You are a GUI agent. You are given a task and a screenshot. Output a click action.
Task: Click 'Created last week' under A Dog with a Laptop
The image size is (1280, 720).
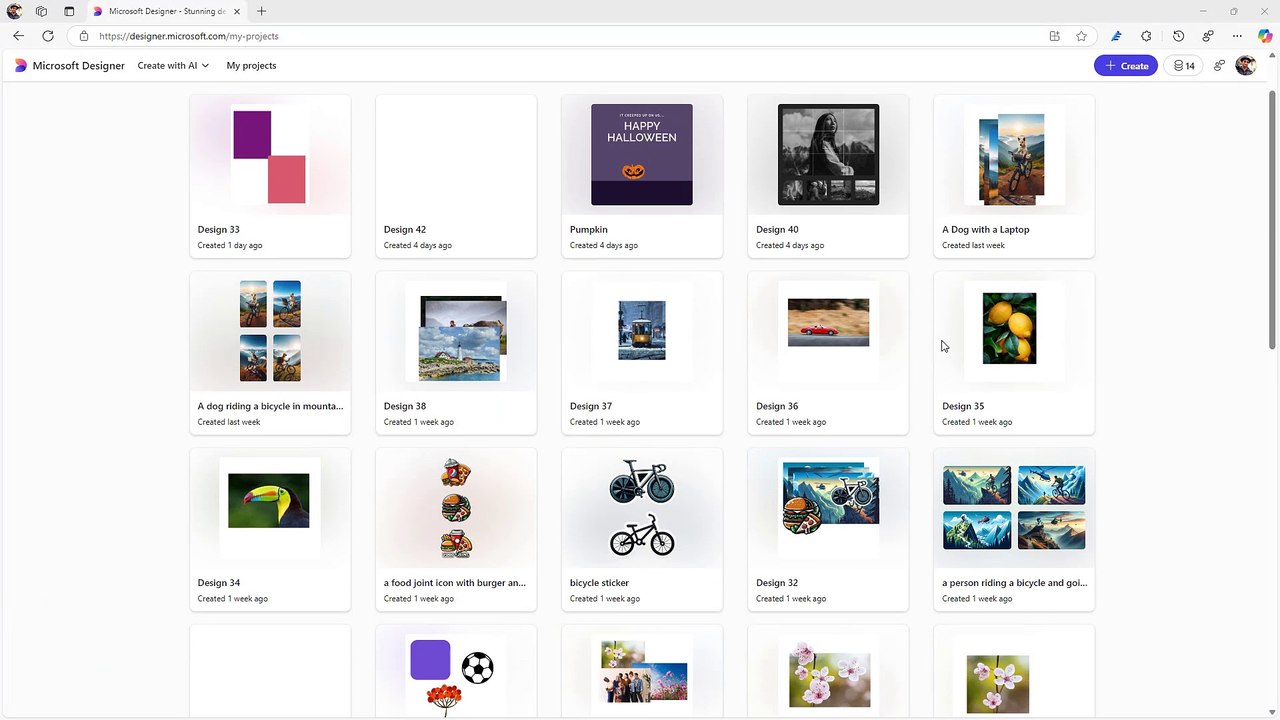point(973,245)
